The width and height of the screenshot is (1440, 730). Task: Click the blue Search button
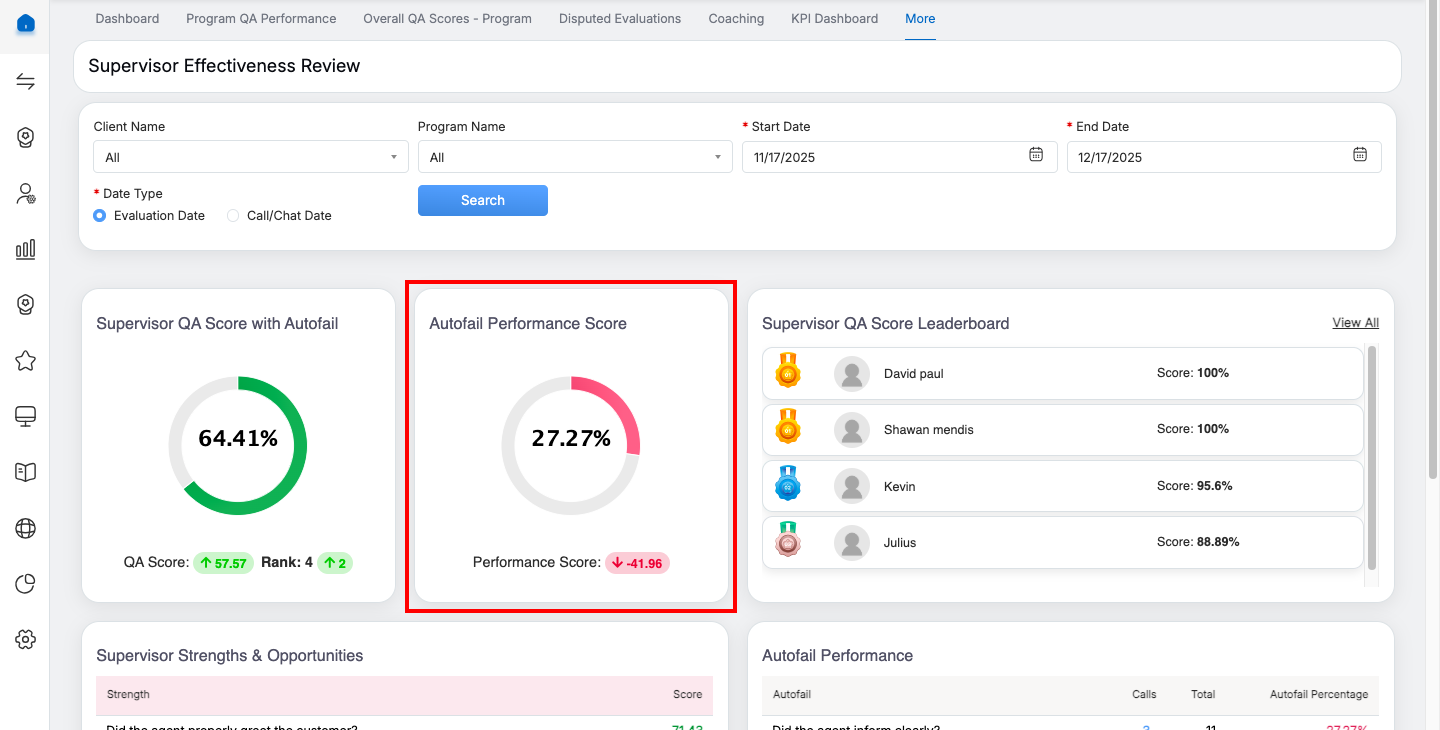(x=482, y=200)
